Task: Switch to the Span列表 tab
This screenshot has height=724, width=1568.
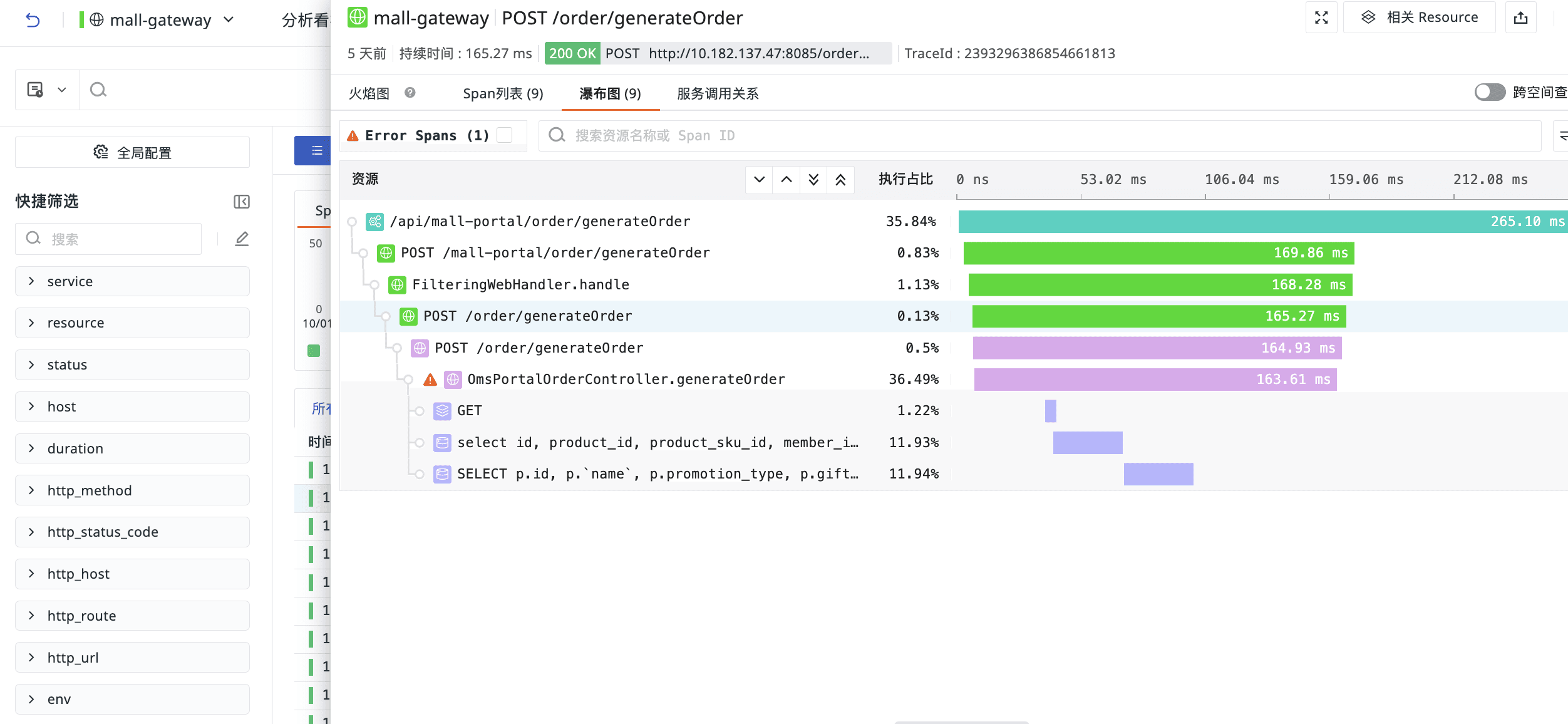Action: click(503, 93)
